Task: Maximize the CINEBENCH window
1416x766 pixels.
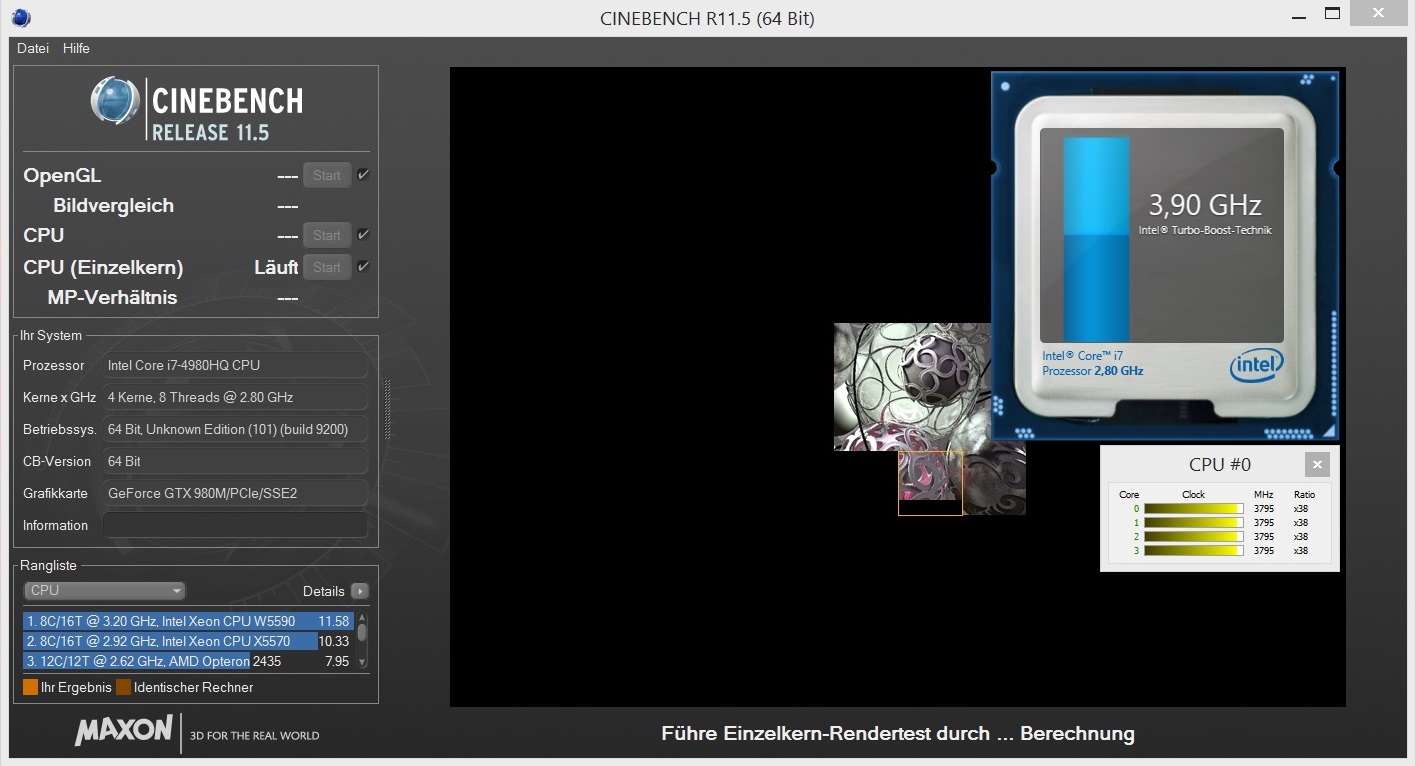Action: click(1332, 14)
